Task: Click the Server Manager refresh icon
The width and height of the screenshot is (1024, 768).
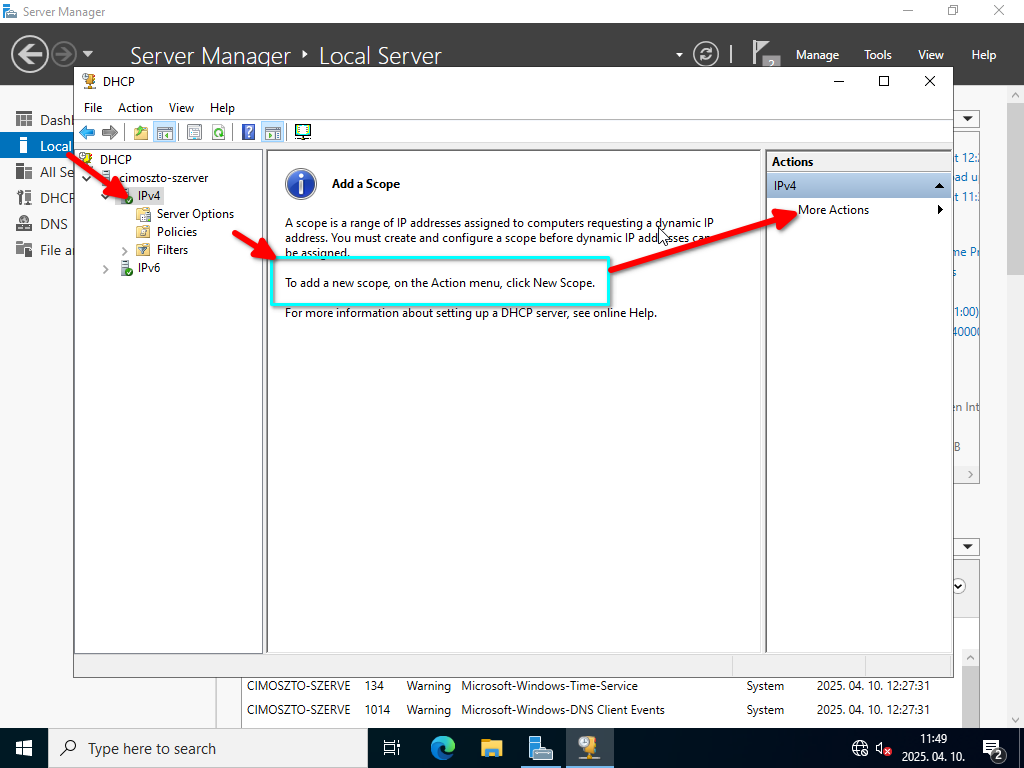Action: click(x=706, y=54)
